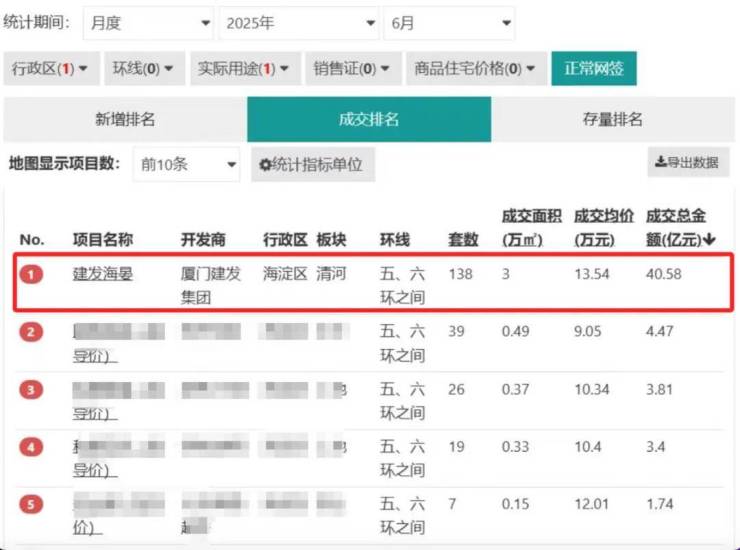Switch to the 新增排名 tab

125,119
